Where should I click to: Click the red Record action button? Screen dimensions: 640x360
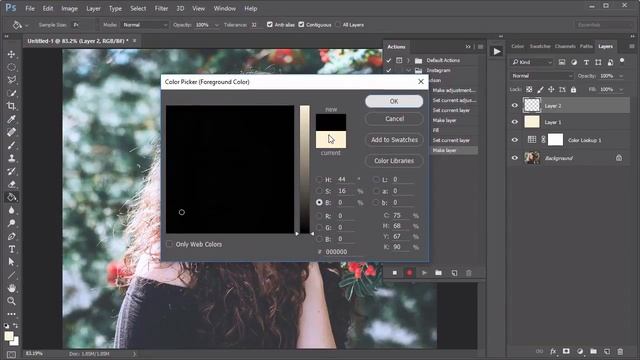409,273
